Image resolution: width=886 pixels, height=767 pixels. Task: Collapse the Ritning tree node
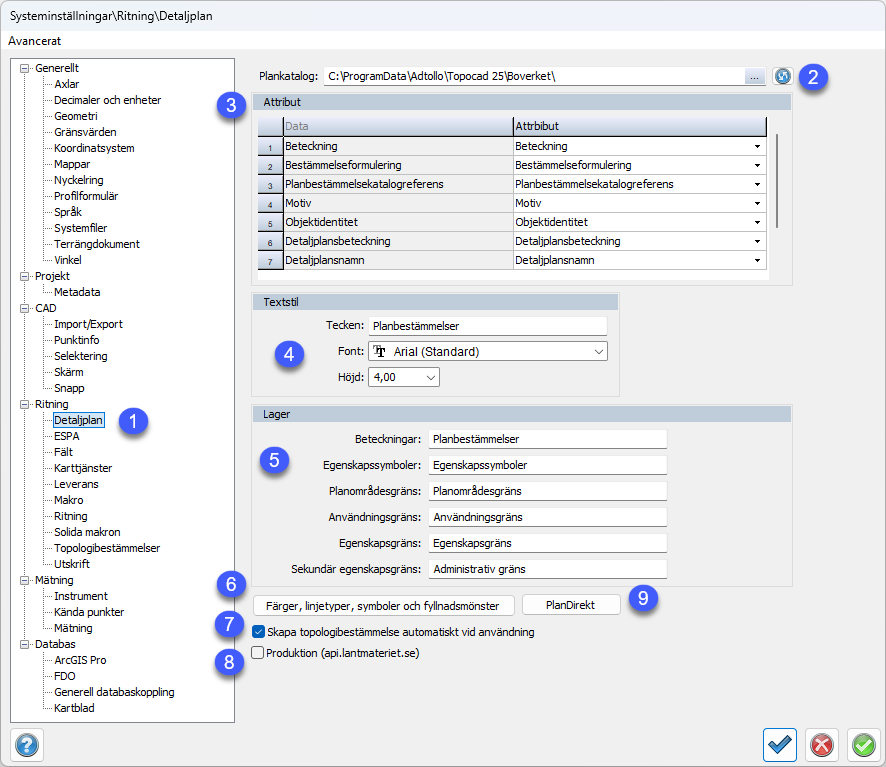25,404
